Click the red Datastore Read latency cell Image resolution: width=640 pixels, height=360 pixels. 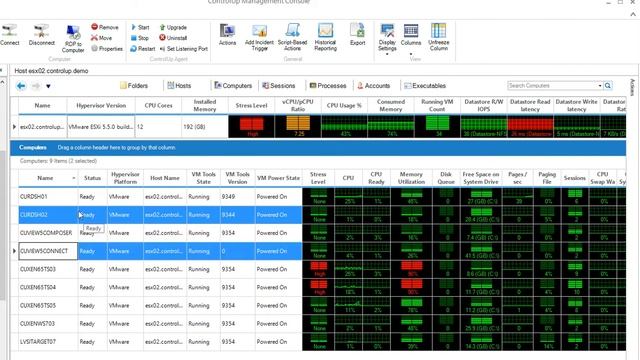[530, 127]
